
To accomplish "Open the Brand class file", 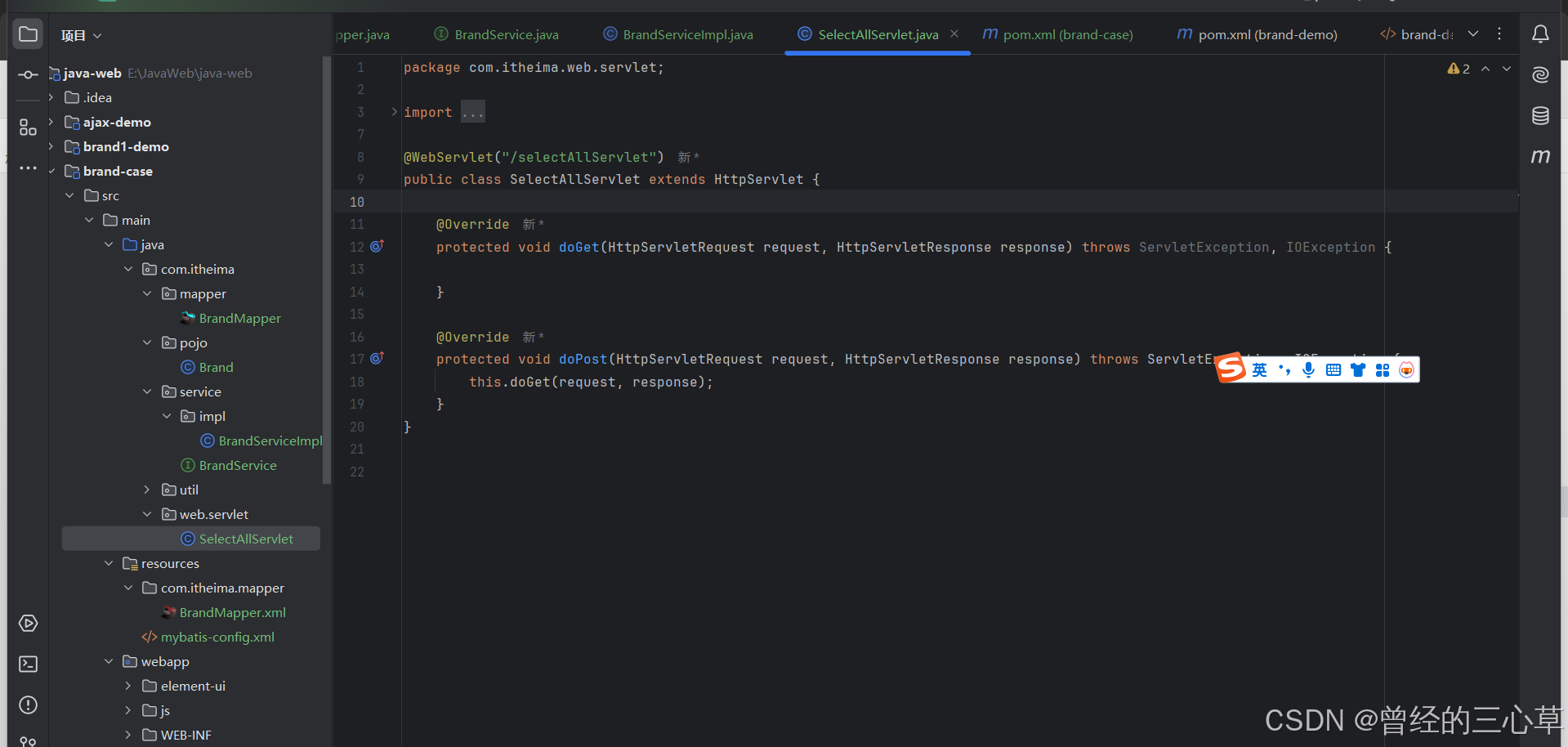I will 216,367.
